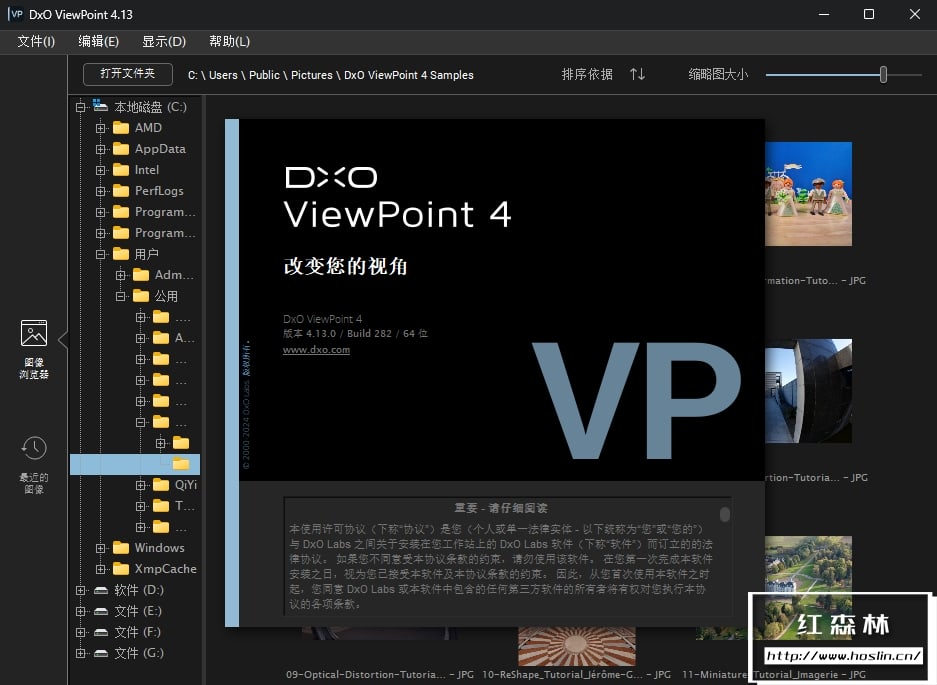The image size is (937, 685).
Task: Select the QiYi folder icon
Action: (x=161, y=485)
